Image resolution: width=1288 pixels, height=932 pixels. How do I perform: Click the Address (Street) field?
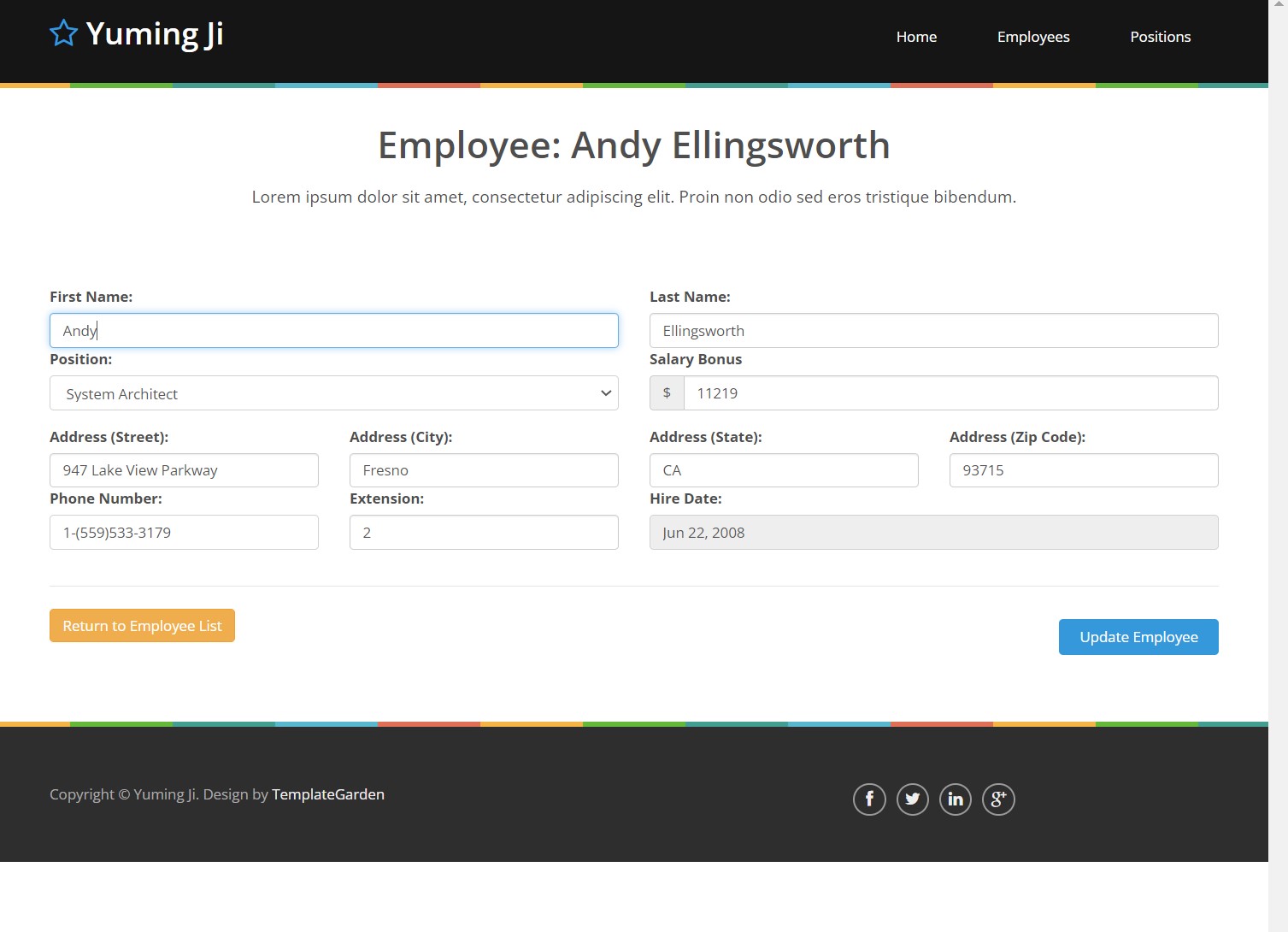(x=184, y=469)
